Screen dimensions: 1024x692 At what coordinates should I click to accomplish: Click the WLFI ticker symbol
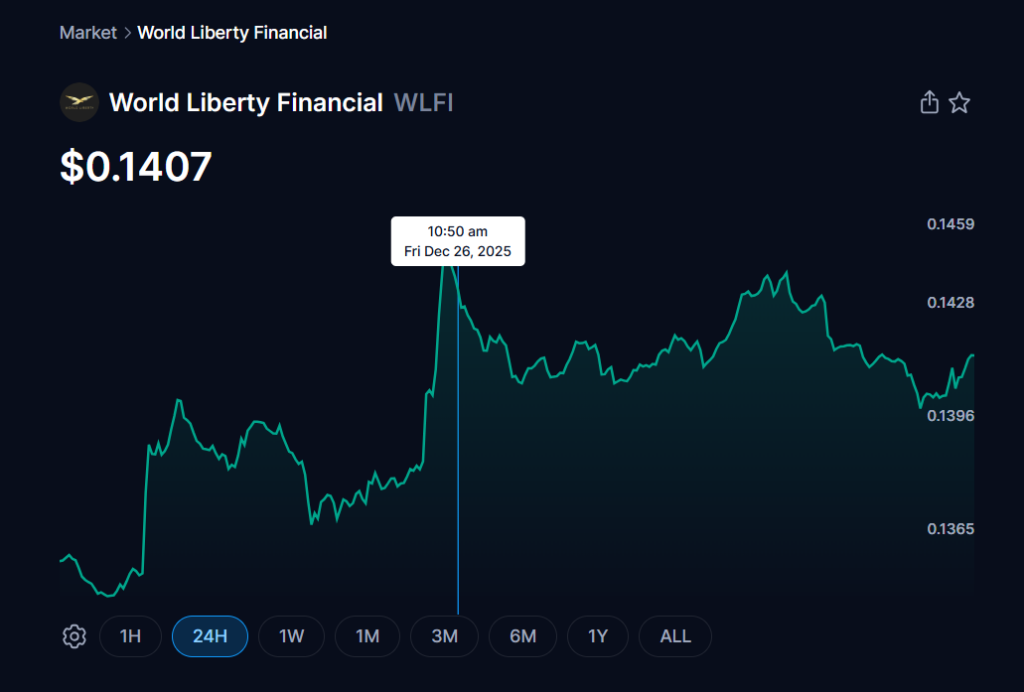coord(424,102)
